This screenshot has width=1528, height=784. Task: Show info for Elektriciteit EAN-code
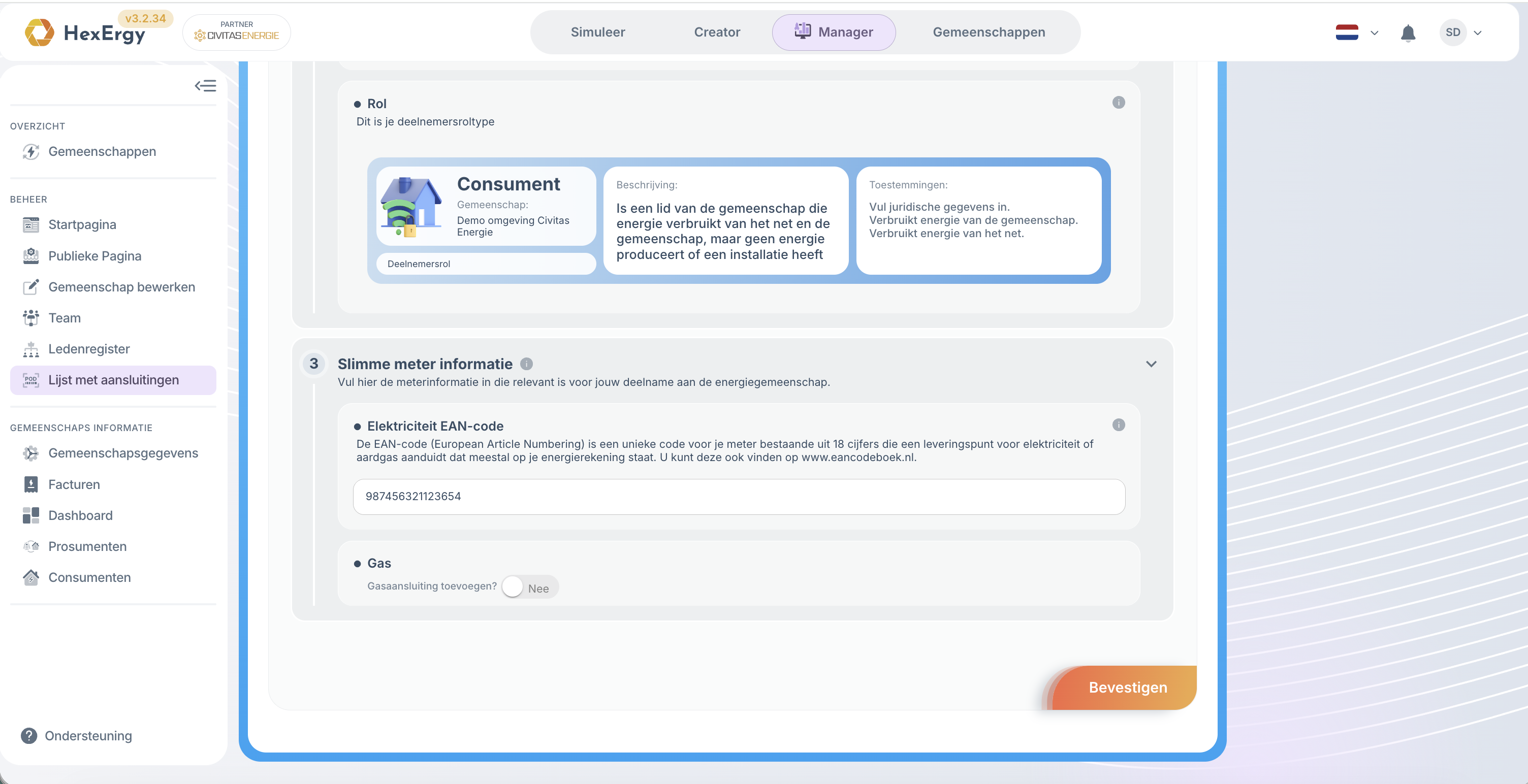pyautogui.click(x=1118, y=424)
